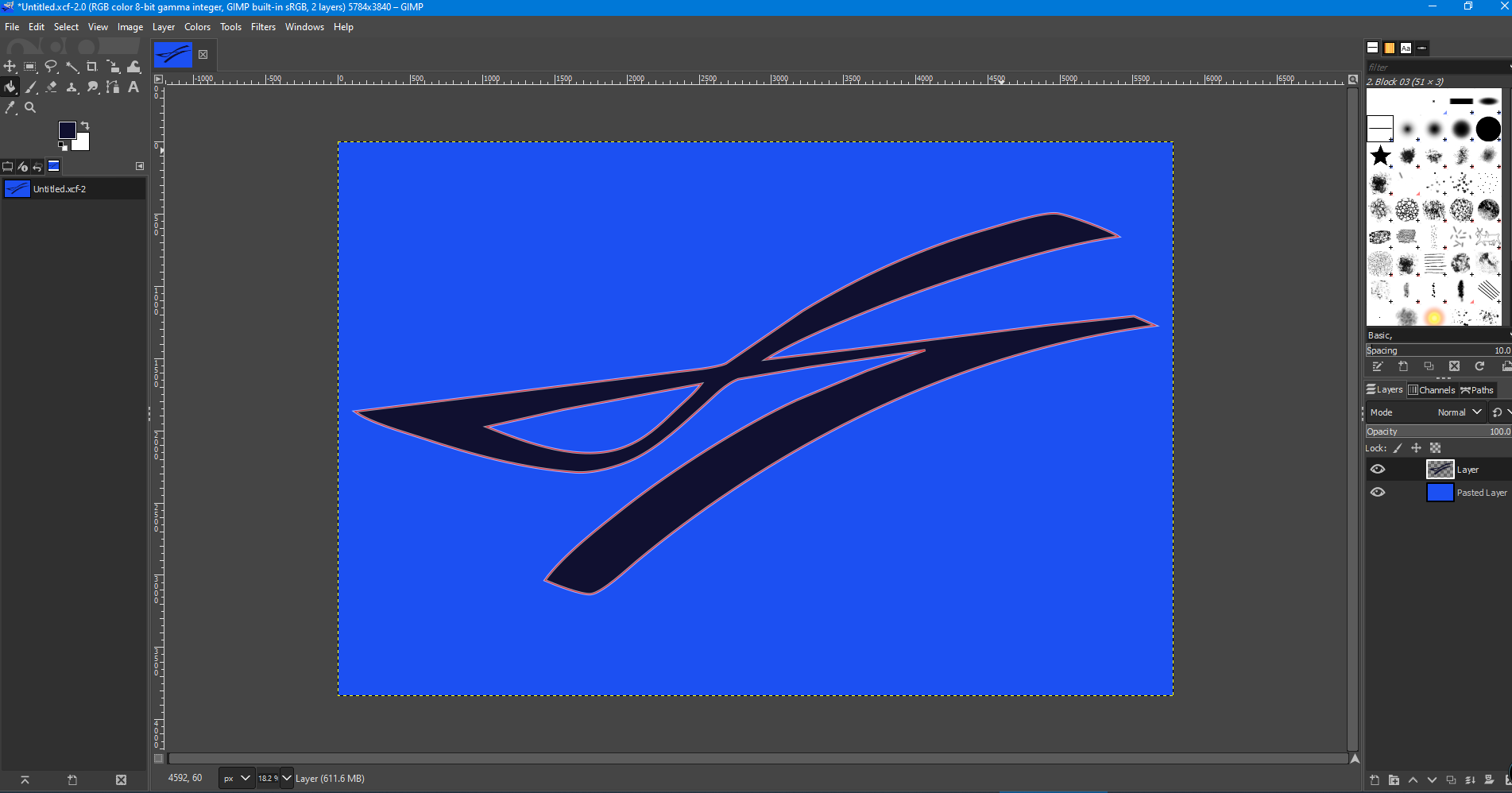Switch to the Channels tab
This screenshot has width=1512, height=793.
click(1431, 390)
